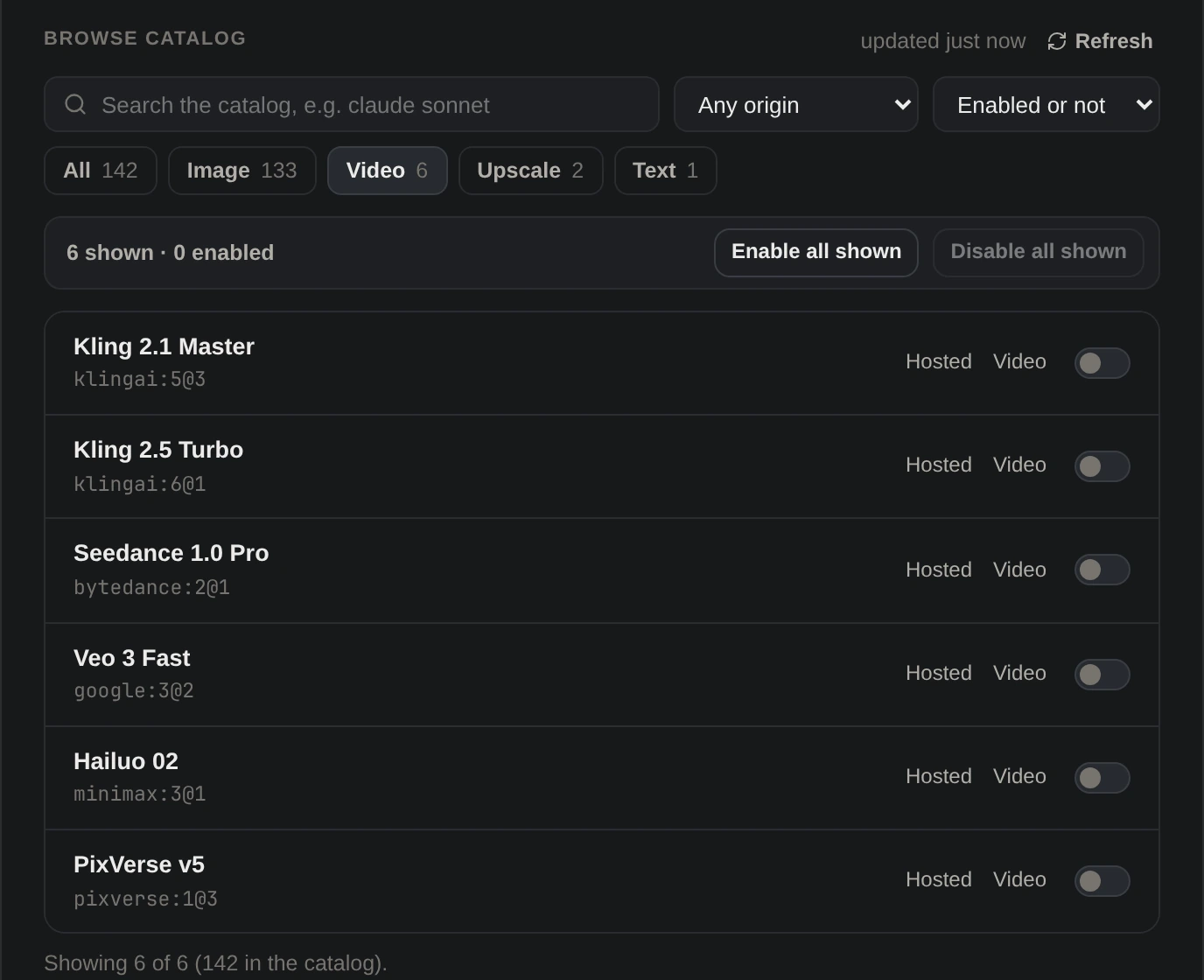Click the Showing 6 of 6 footer text

[x=215, y=963]
